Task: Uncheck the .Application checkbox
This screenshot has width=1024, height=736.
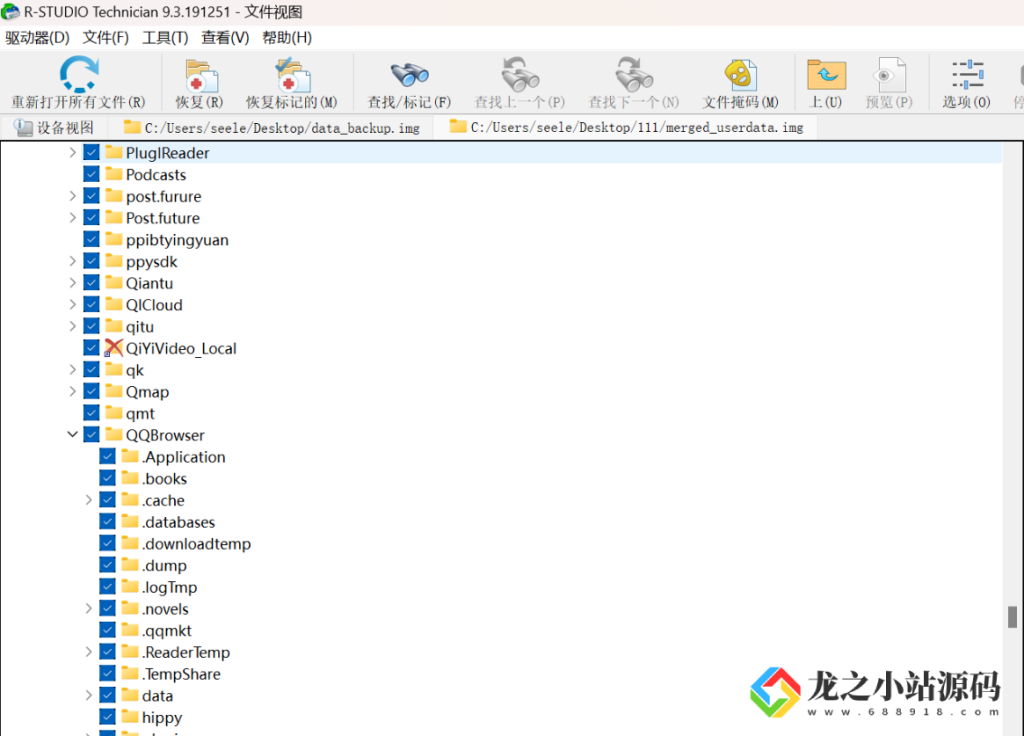Action: (x=108, y=456)
